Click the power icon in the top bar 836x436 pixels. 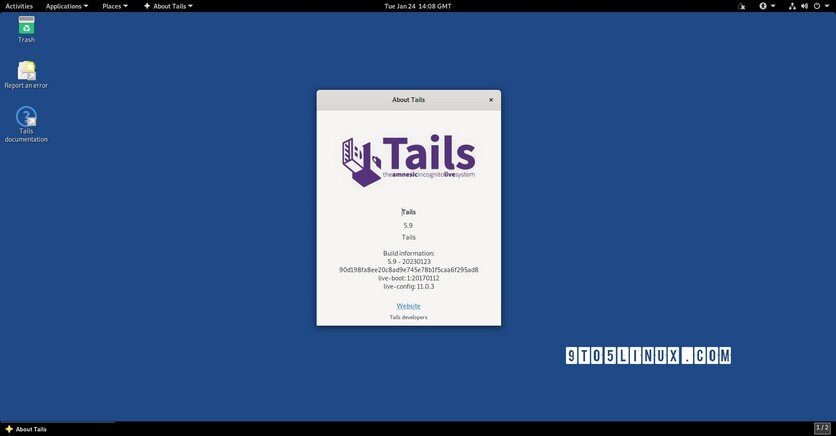817,6
